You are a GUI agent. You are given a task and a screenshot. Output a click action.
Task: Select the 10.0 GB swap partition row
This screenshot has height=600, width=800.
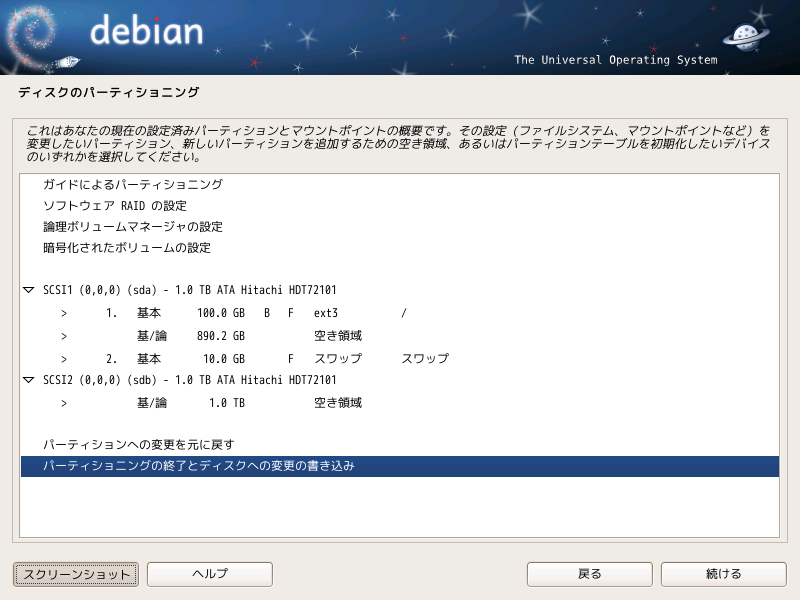[x=400, y=359]
